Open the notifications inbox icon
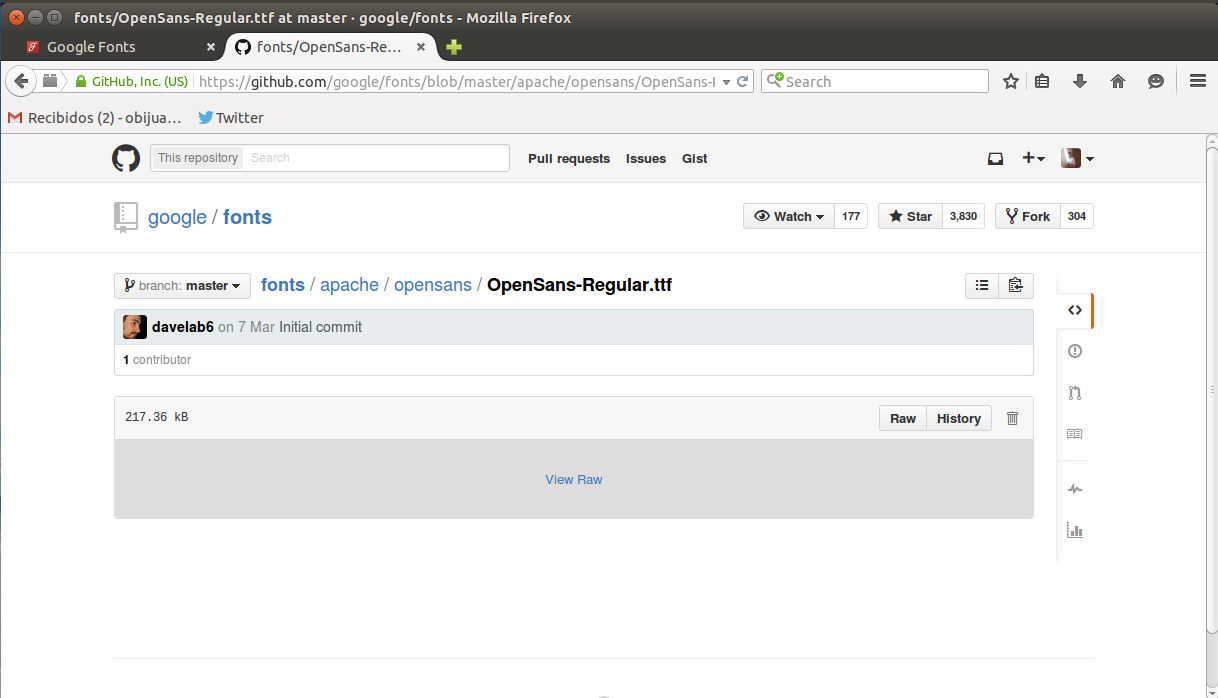Screen dimensions: 1218x698 995,158
